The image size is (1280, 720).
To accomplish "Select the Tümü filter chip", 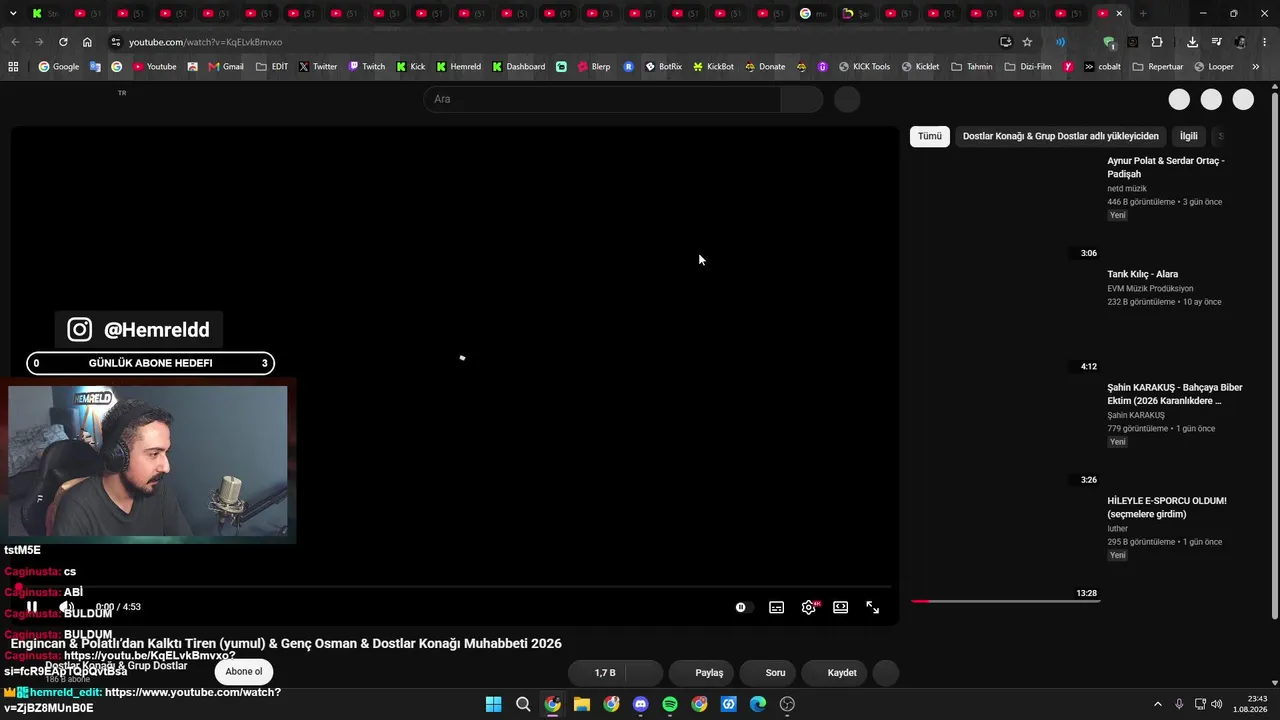I will [930, 136].
